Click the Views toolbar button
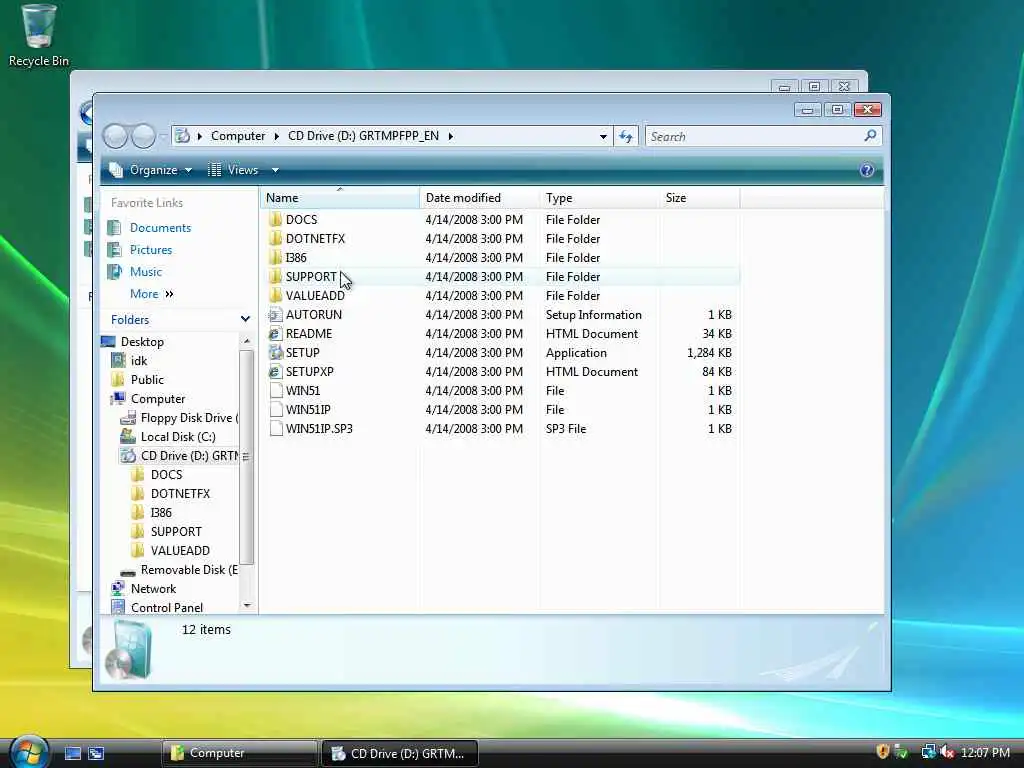 [x=233, y=170]
